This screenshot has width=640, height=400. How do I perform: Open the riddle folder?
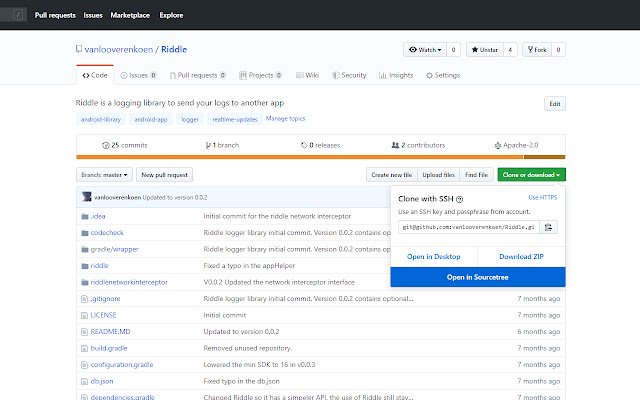click(99, 266)
